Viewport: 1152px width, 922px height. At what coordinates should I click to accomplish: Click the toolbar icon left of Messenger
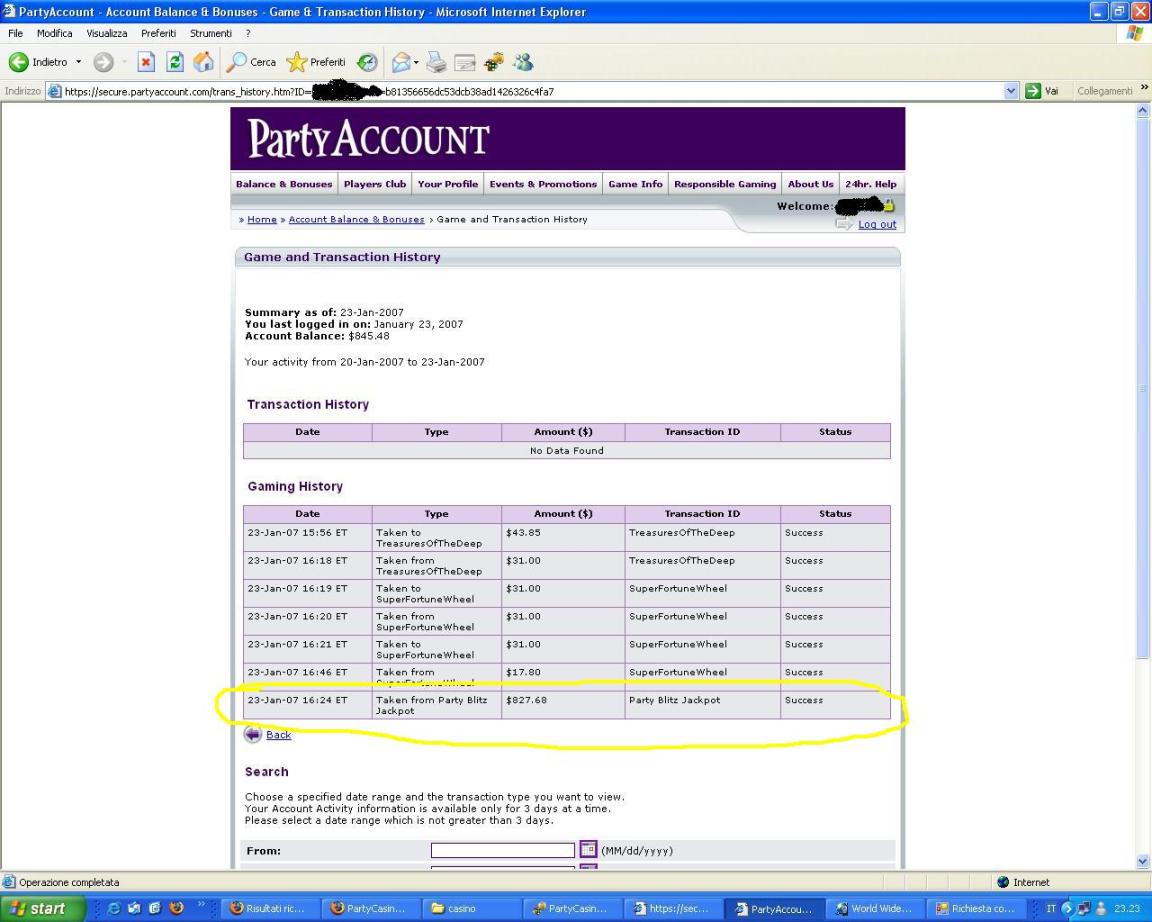click(494, 62)
